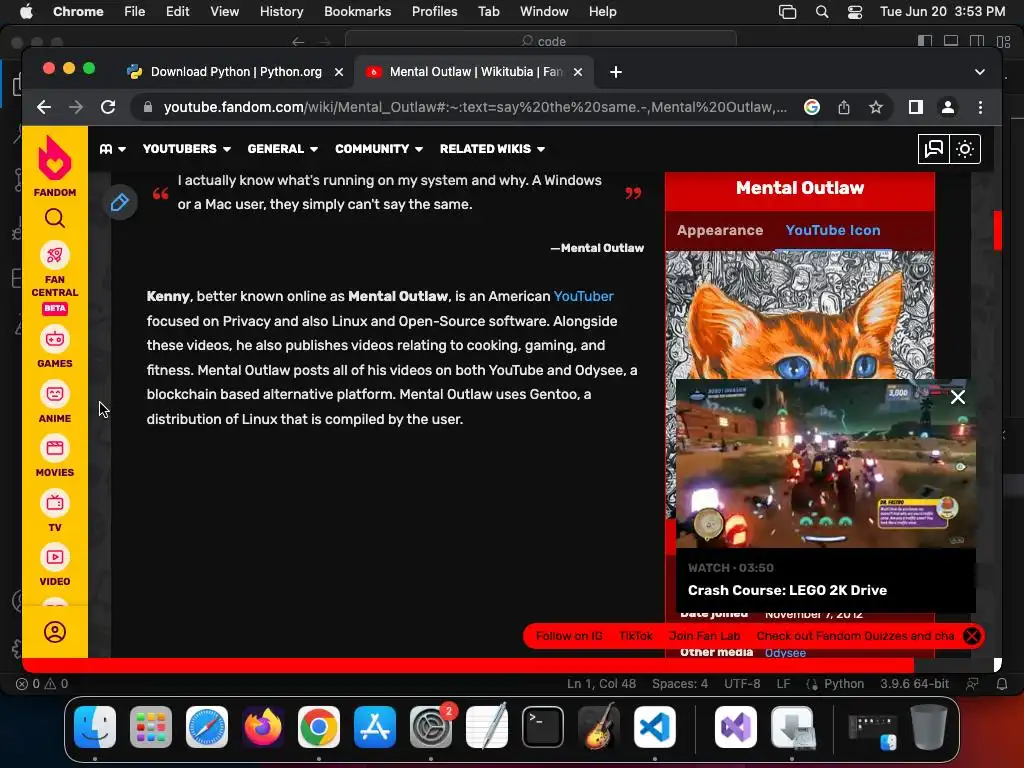This screenshot has height=768, width=1024.
Task: Open the discussions chat icon
Action: [934, 149]
